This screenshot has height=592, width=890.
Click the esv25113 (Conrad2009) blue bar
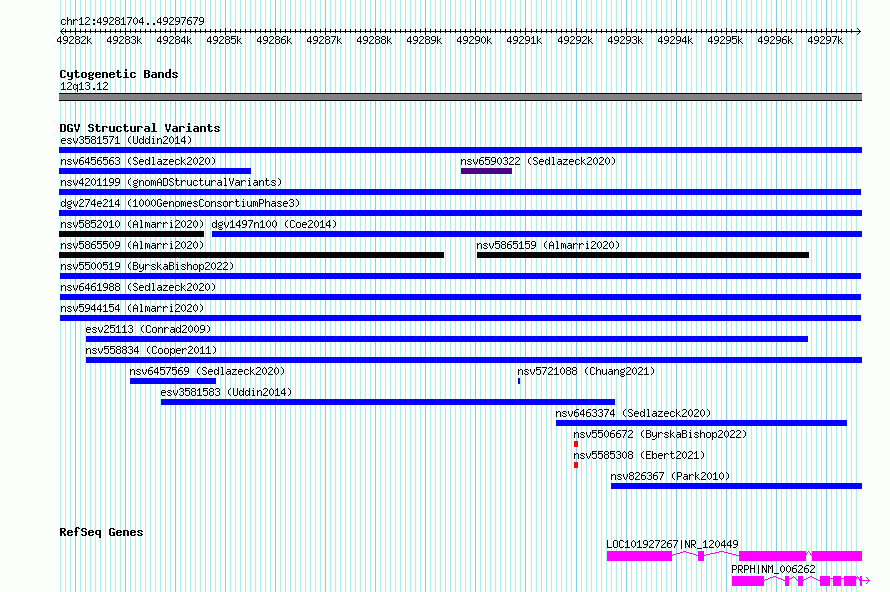[446, 339]
